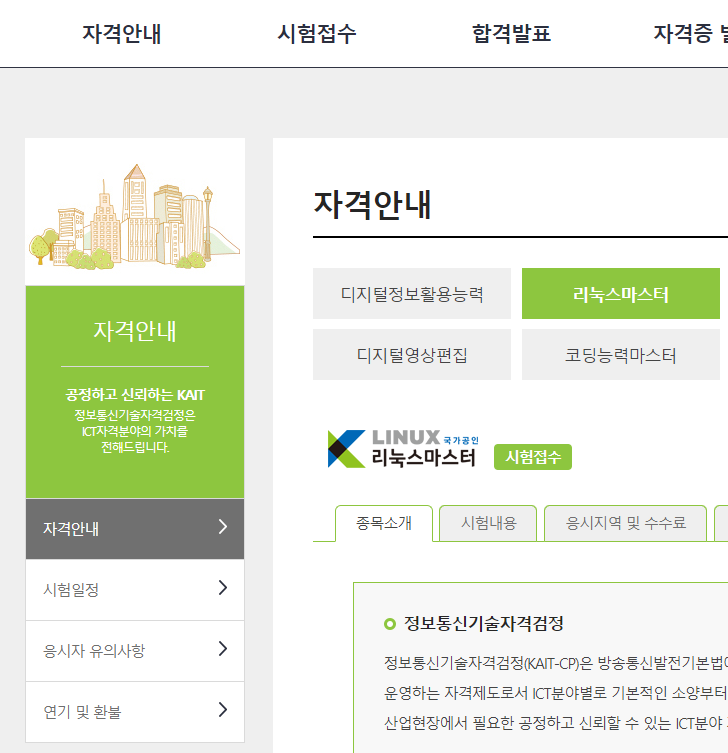Open 연기 및 환불 in the sidebar menu

pyautogui.click(x=135, y=712)
